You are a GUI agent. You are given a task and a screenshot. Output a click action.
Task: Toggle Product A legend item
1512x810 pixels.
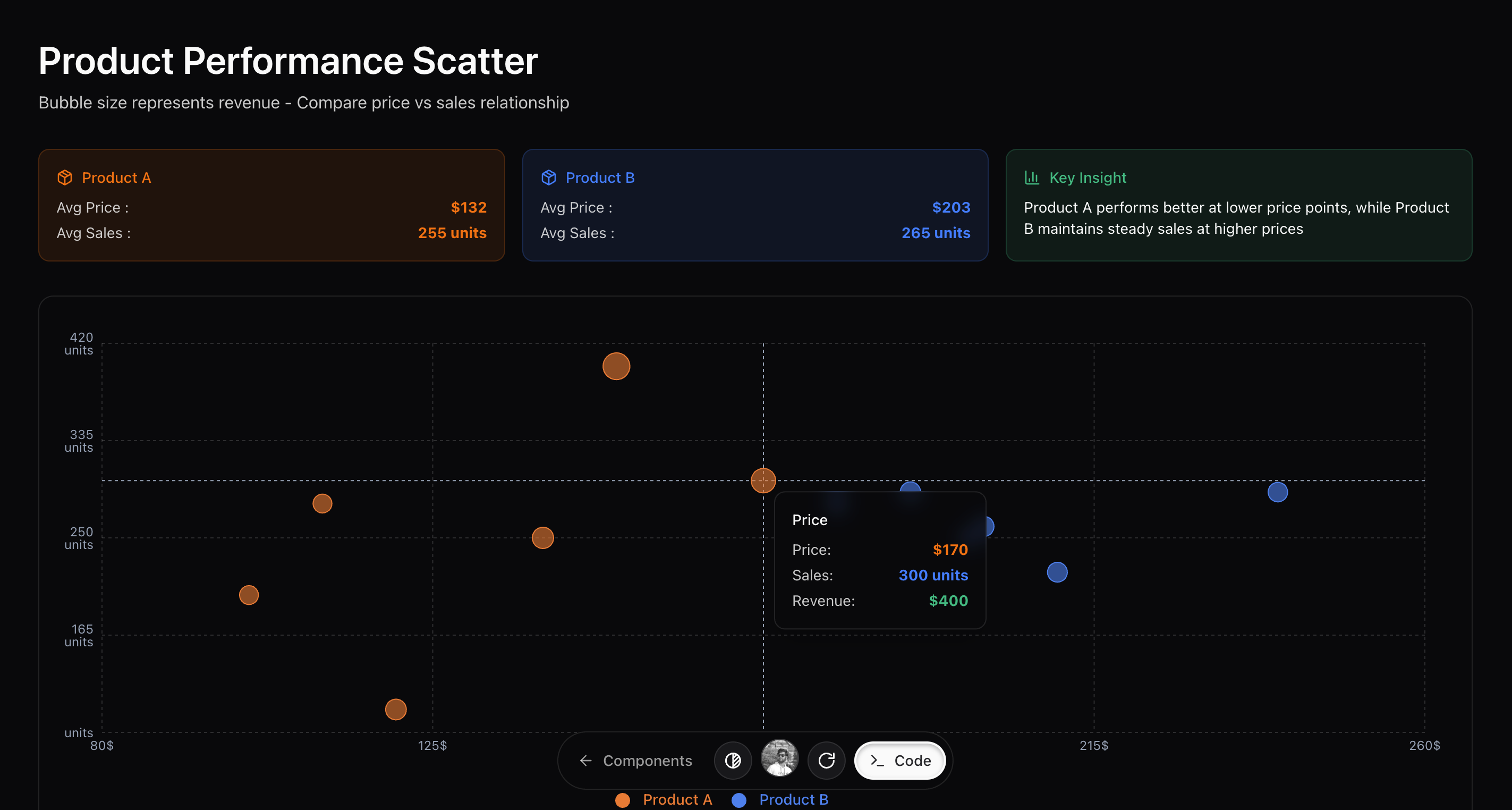click(x=663, y=799)
